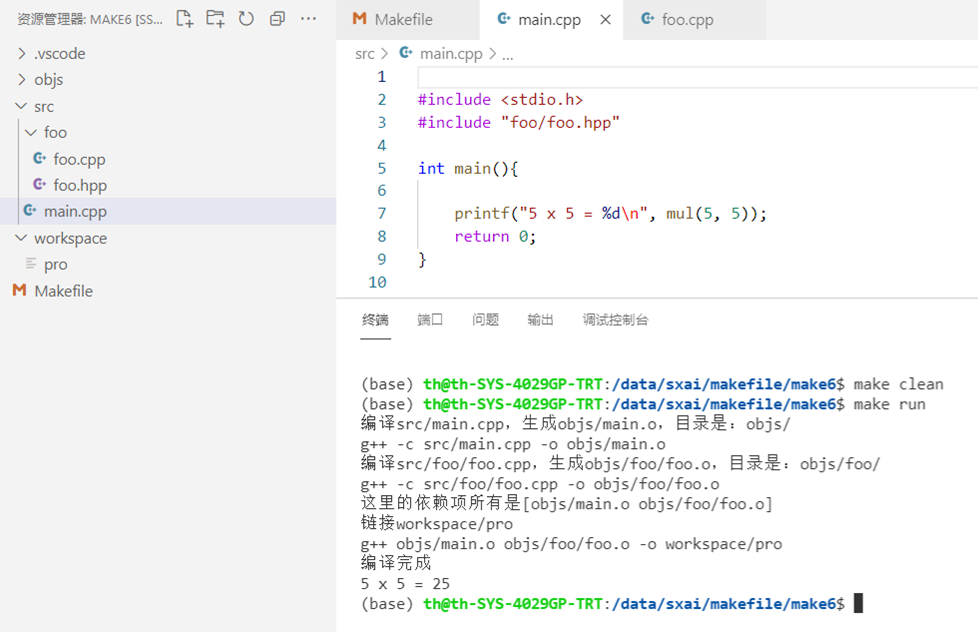
Task: Click the 5 x 5 = 25 output
Action: tap(405, 584)
